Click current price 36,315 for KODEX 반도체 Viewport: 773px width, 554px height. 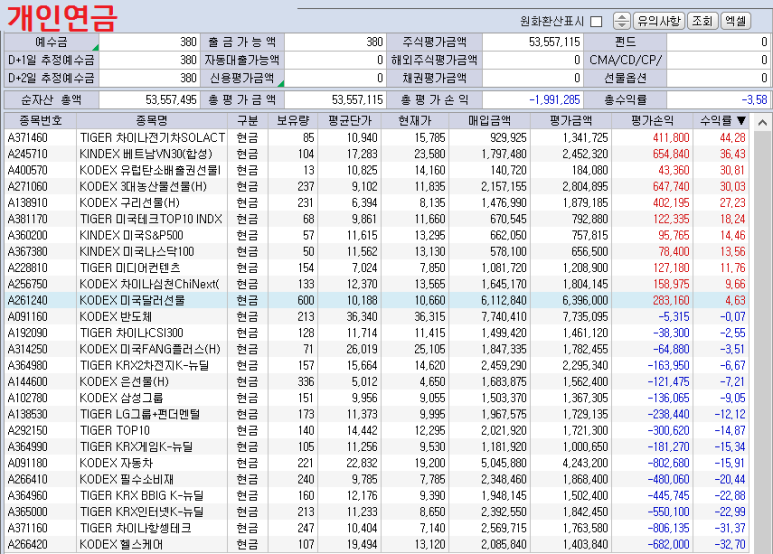tap(429, 316)
